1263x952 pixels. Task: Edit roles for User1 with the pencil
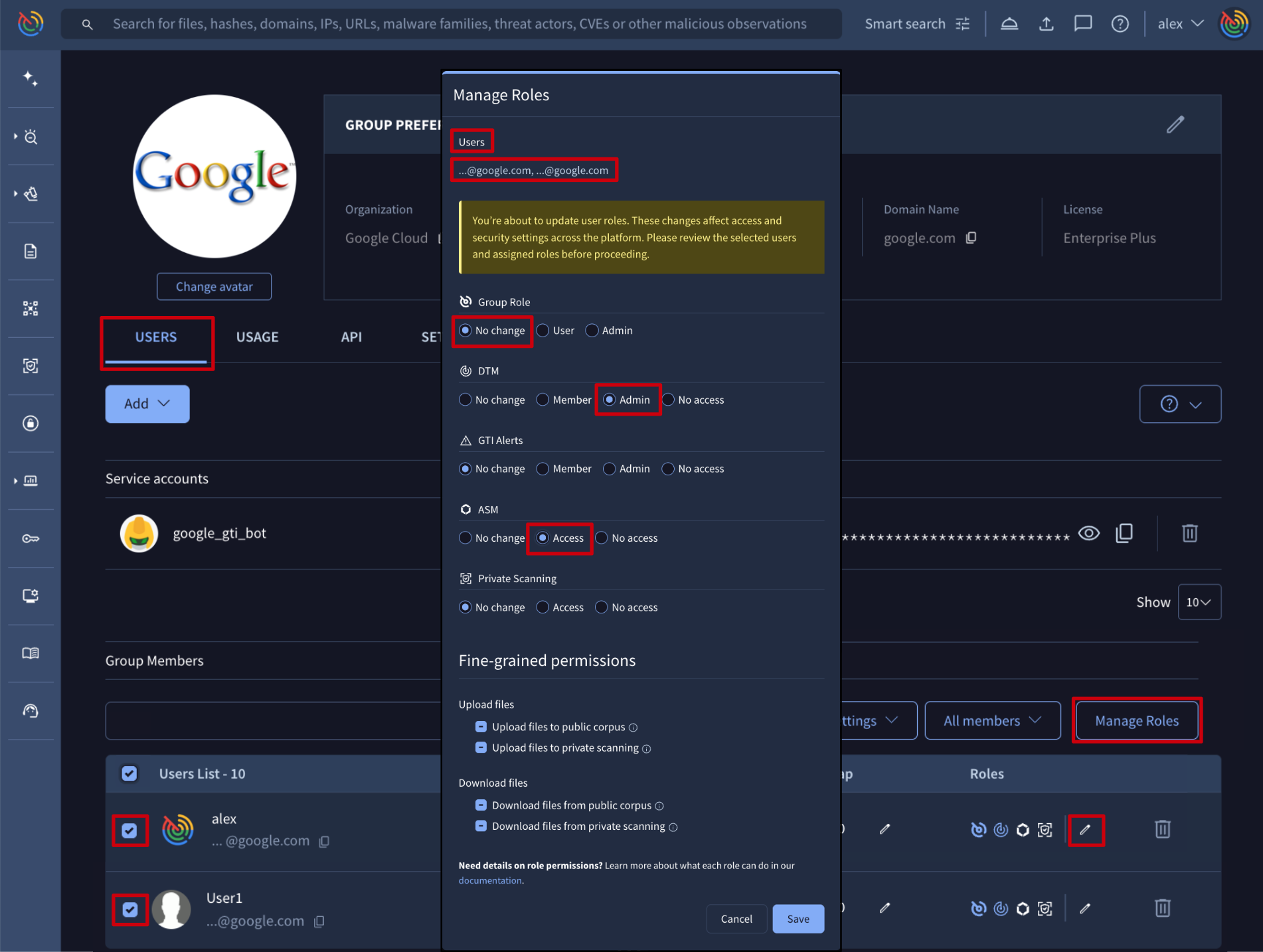(1085, 908)
